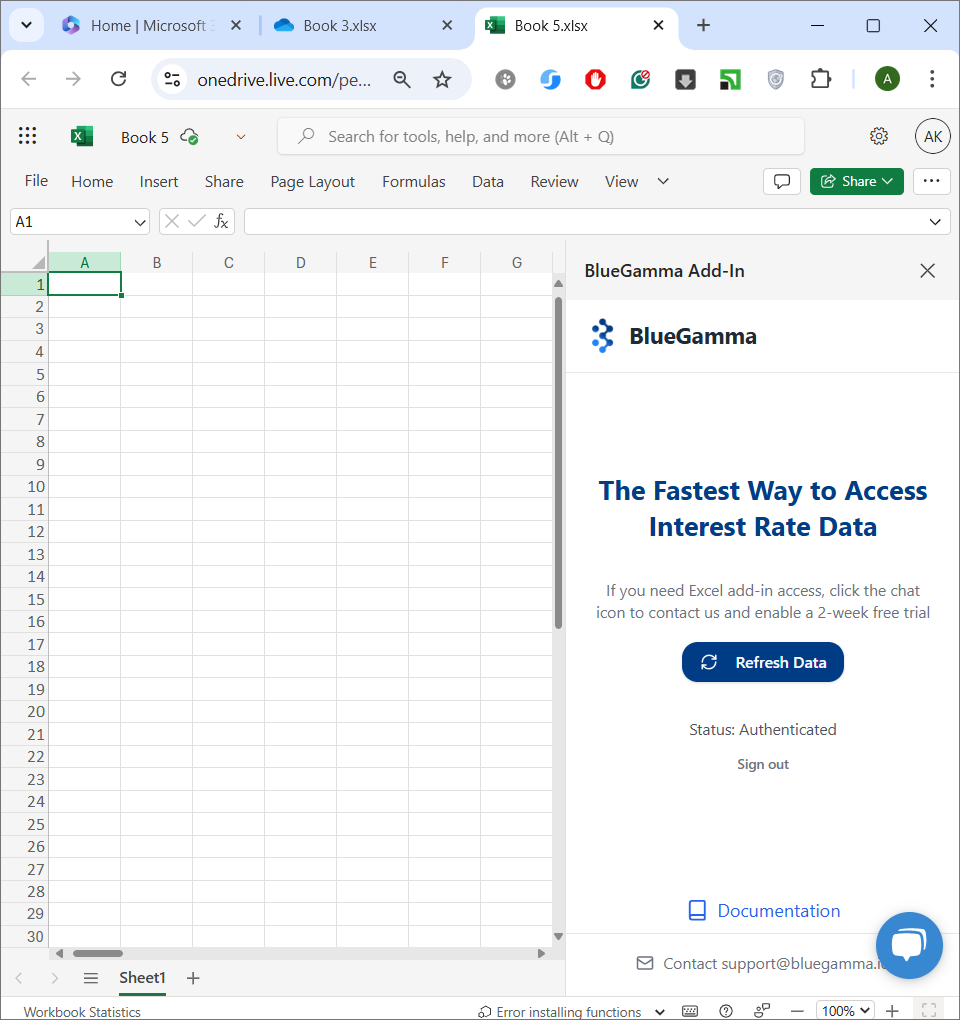
Task: Open the Formulas ribbon tab
Action: [413, 181]
